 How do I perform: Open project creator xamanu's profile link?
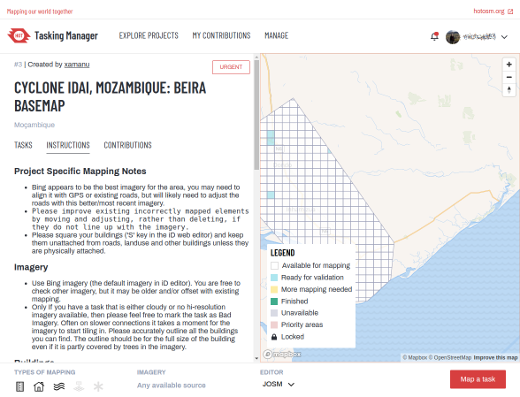(77, 64)
